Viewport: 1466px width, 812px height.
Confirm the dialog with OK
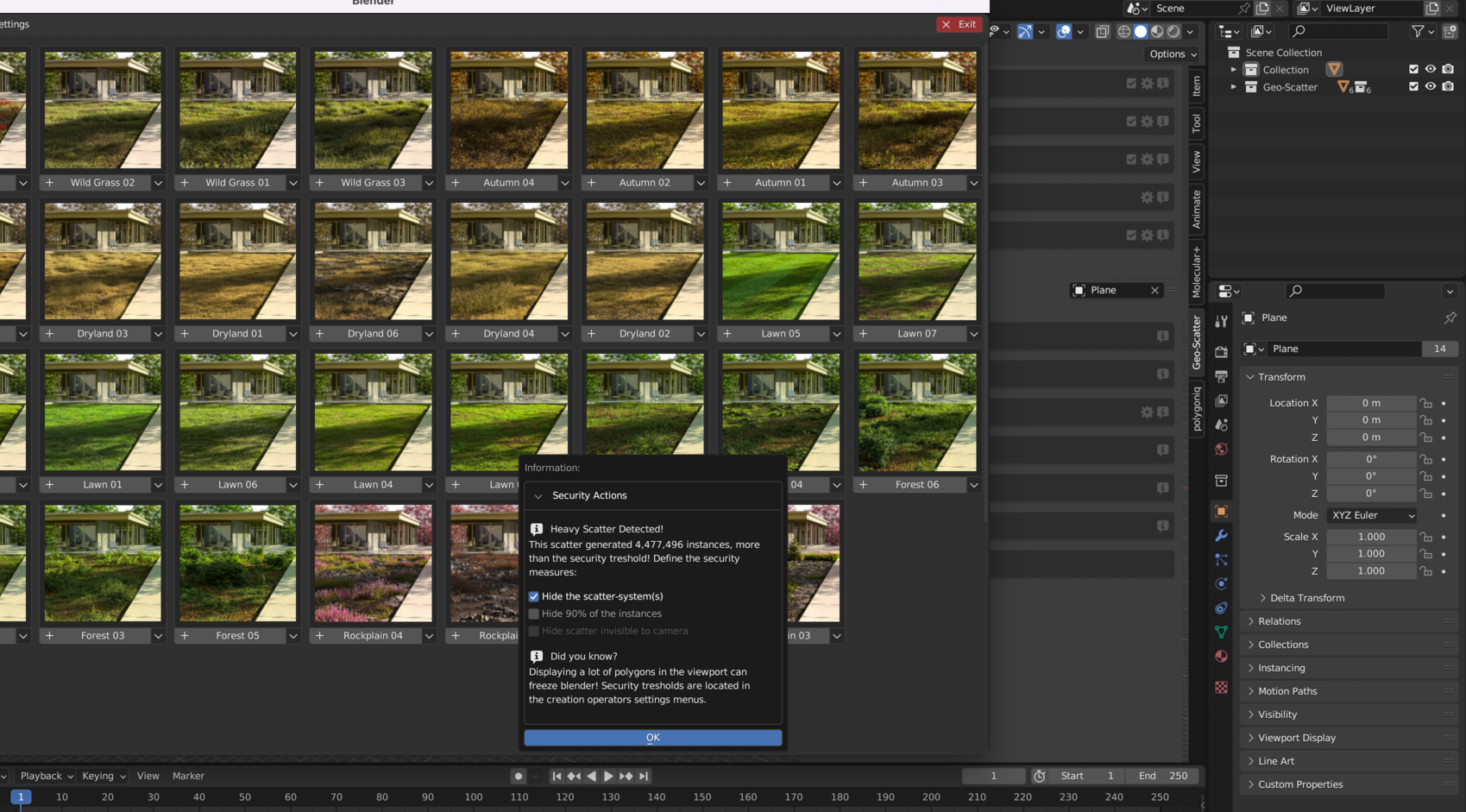pyautogui.click(x=653, y=738)
